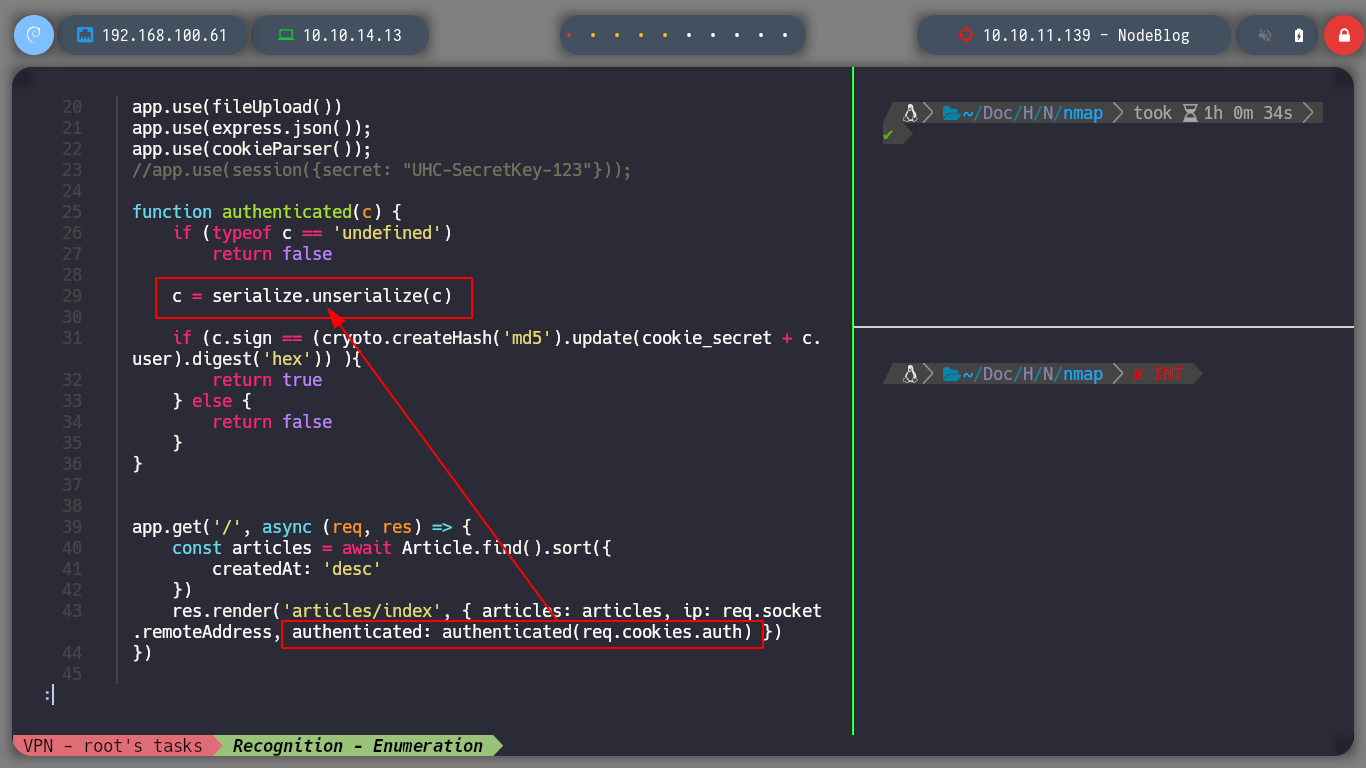Click the ethernet icon beside 192.168.100.61

tap(85, 35)
